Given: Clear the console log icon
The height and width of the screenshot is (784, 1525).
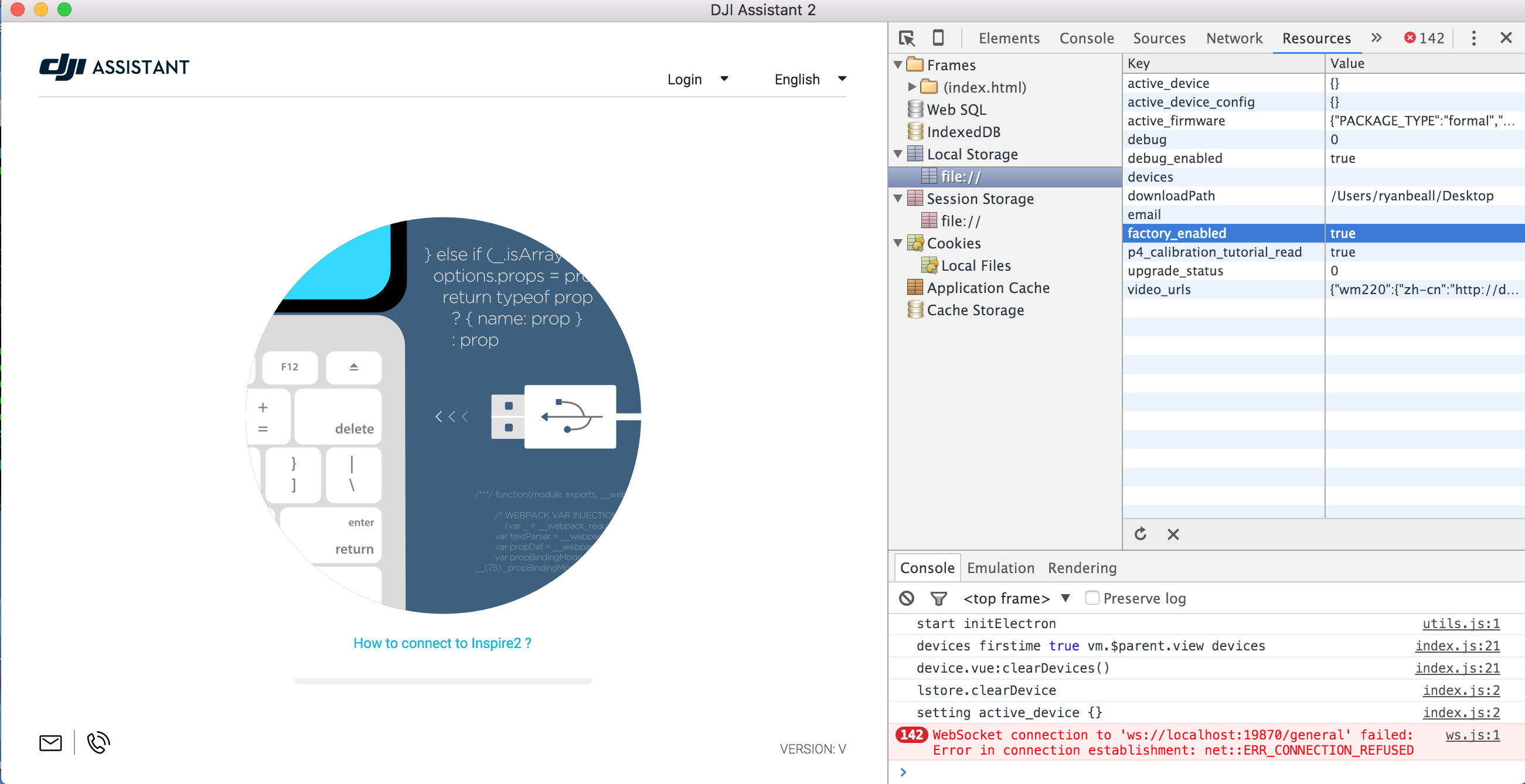Looking at the screenshot, I should pos(906,598).
